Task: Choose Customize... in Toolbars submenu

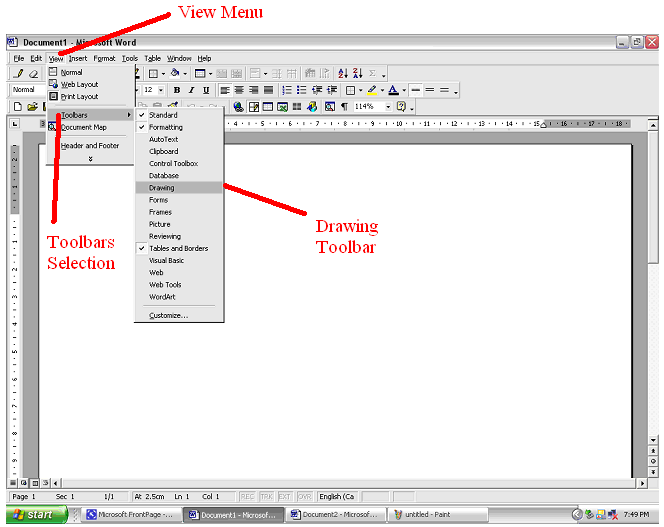Action: click(179, 316)
